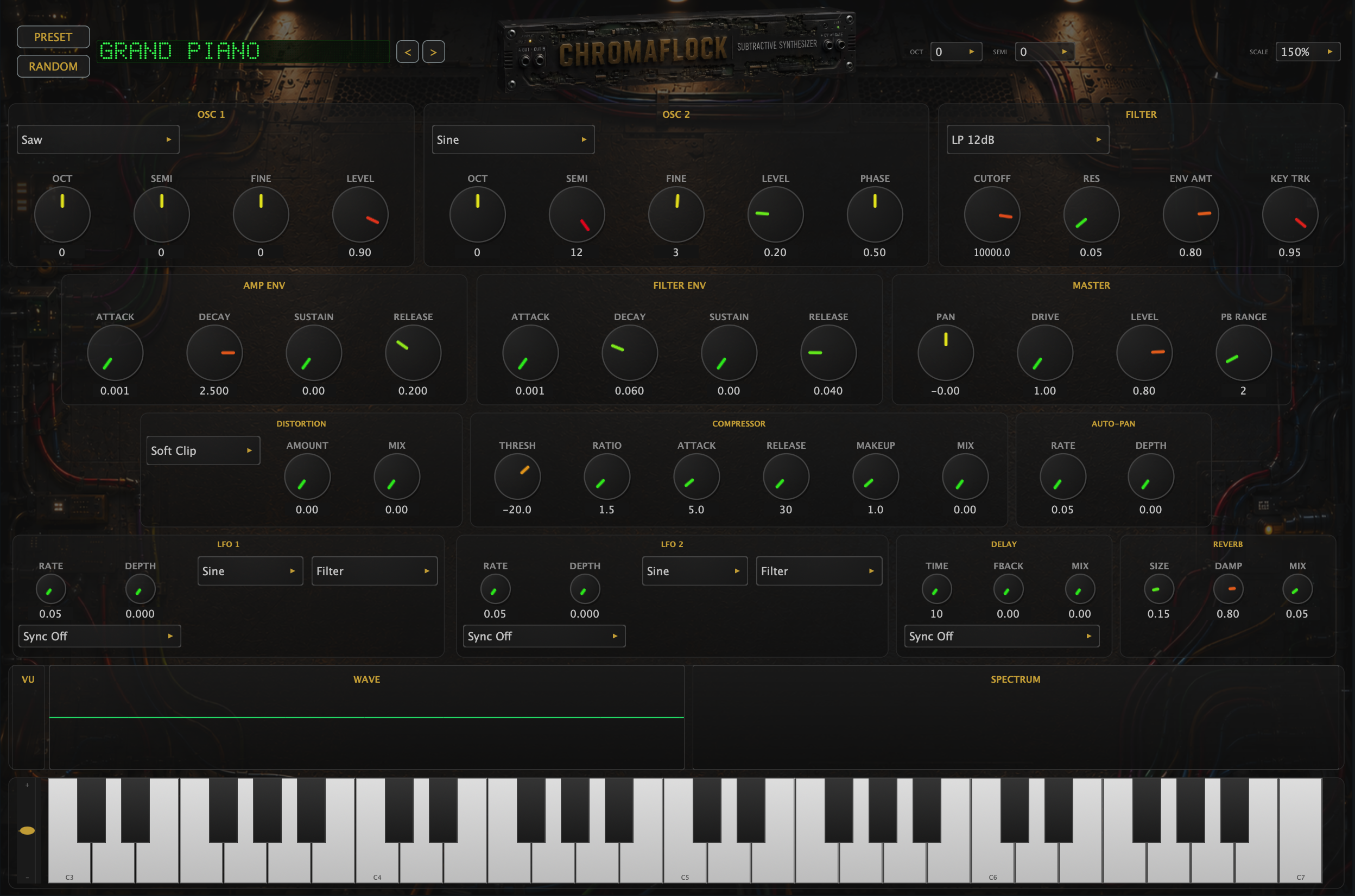The image size is (1355, 896).
Task: Click the compressor THRESH knob
Action: click(x=517, y=476)
